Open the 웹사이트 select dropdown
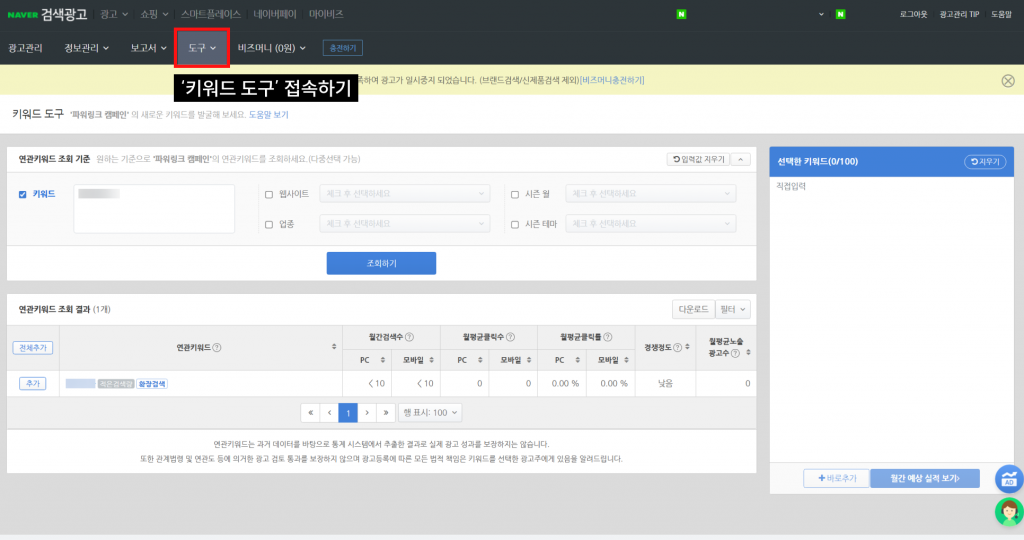 coord(405,193)
